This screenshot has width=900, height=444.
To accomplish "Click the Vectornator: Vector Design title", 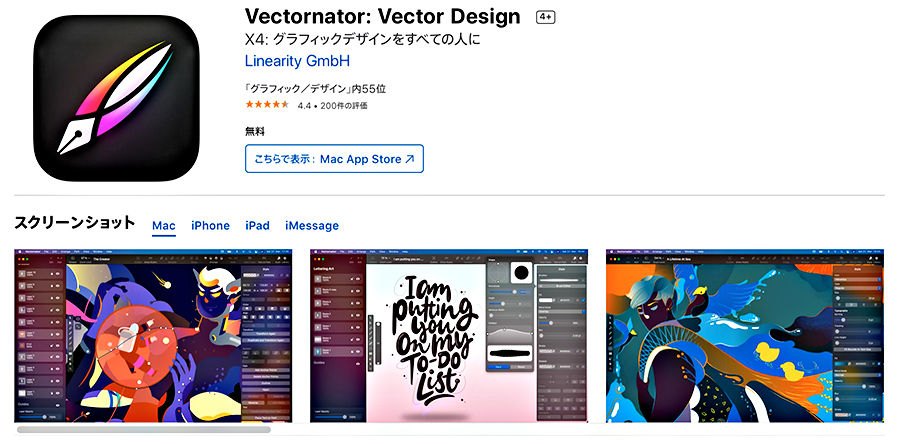I will pyautogui.click(x=383, y=17).
